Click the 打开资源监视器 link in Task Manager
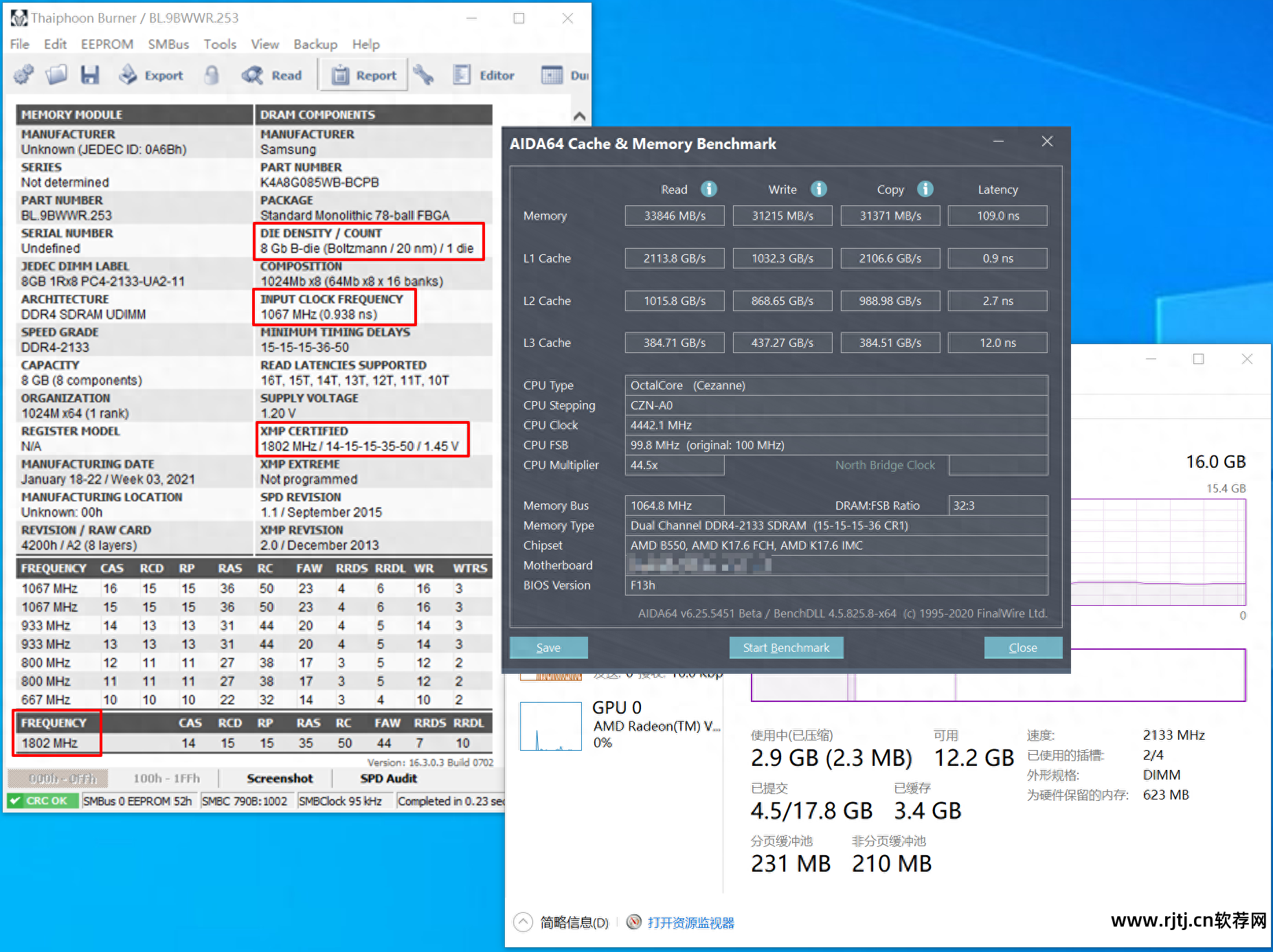 690,922
